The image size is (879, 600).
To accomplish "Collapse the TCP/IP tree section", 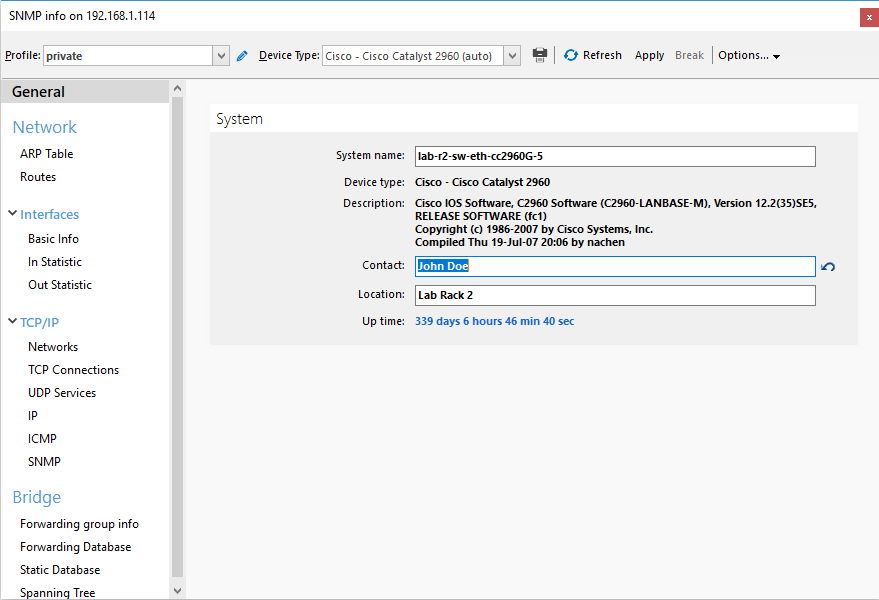I will point(12,321).
